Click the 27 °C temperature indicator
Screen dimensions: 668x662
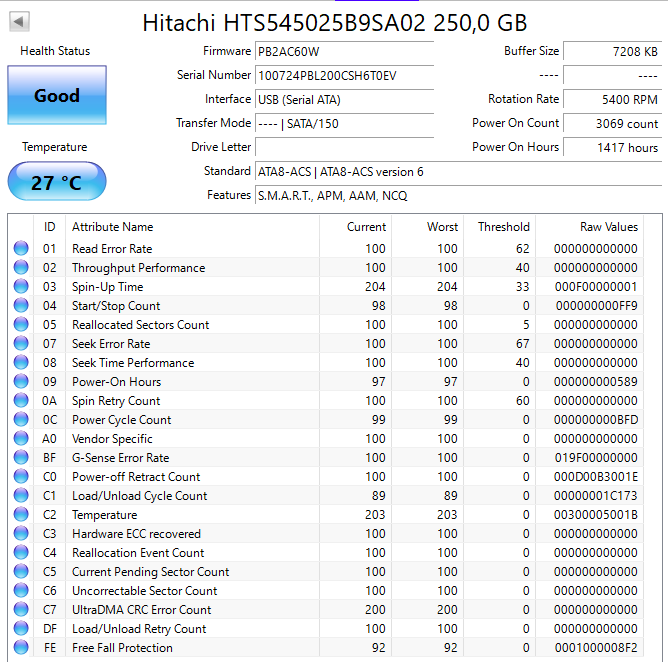click(56, 183)
